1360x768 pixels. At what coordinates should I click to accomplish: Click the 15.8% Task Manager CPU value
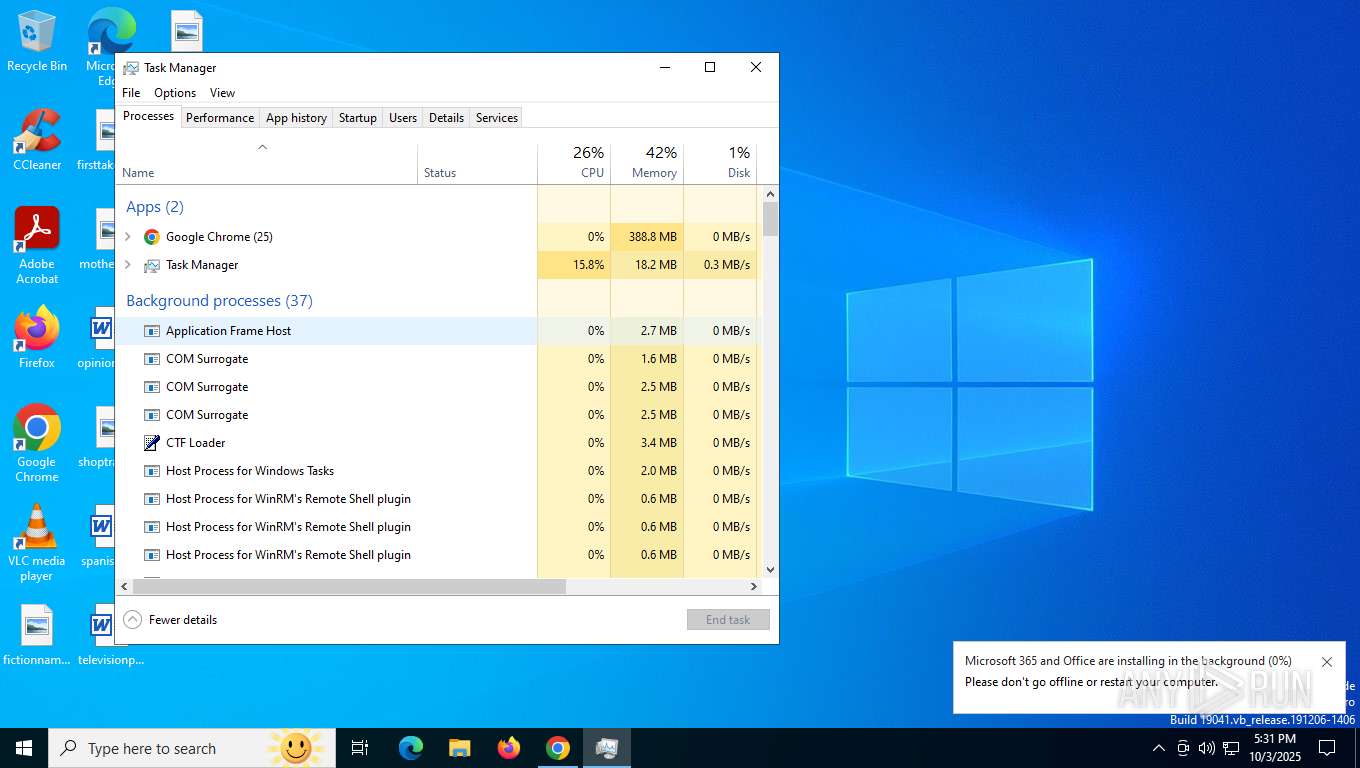click(574, 265)
